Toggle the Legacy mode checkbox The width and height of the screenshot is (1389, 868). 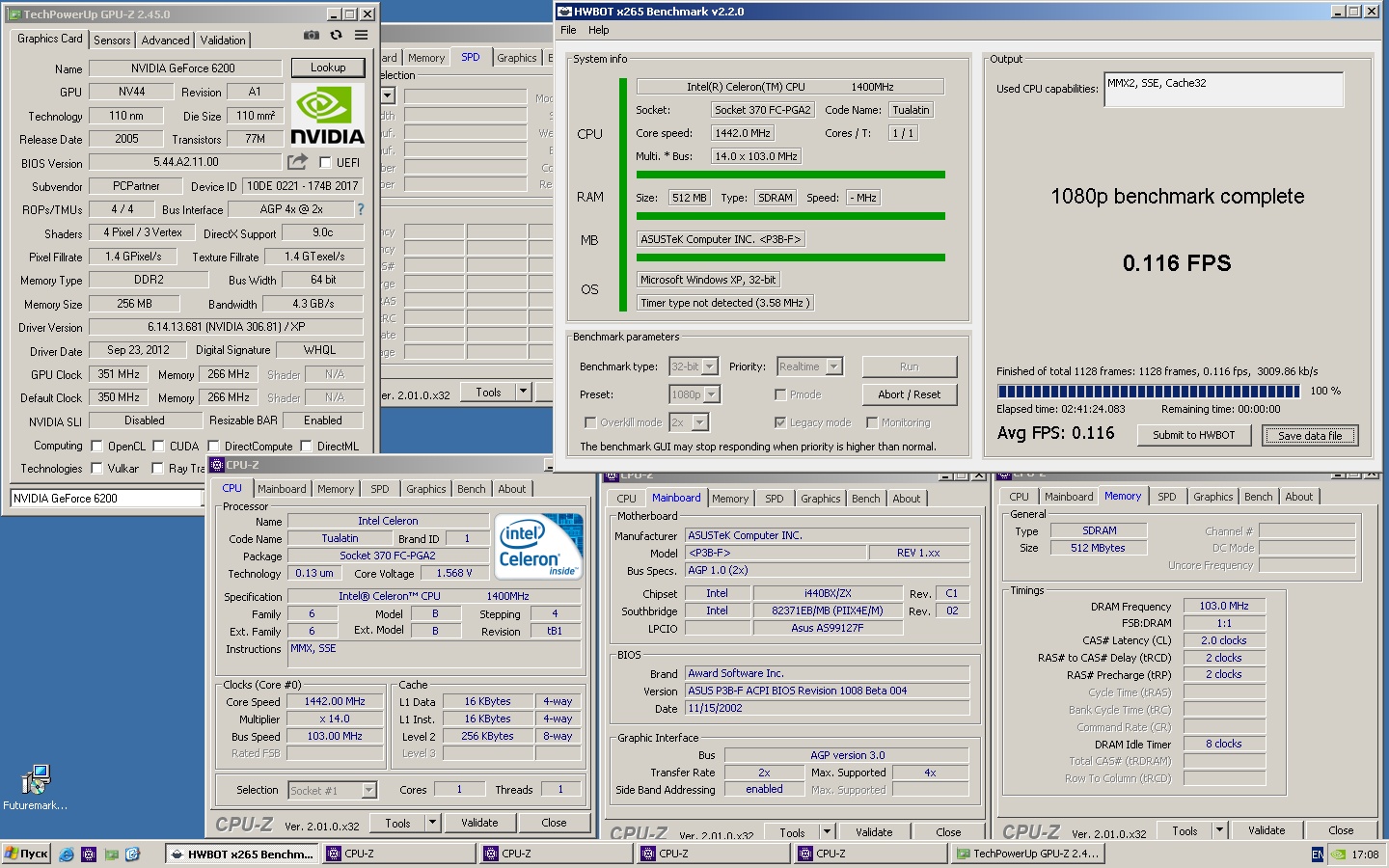coord(780,422)
